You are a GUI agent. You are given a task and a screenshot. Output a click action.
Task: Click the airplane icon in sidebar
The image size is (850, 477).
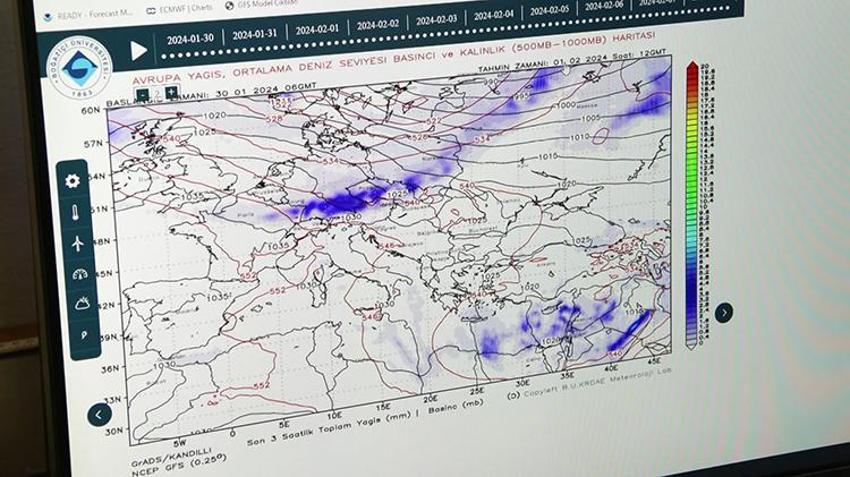pos(77,243)
